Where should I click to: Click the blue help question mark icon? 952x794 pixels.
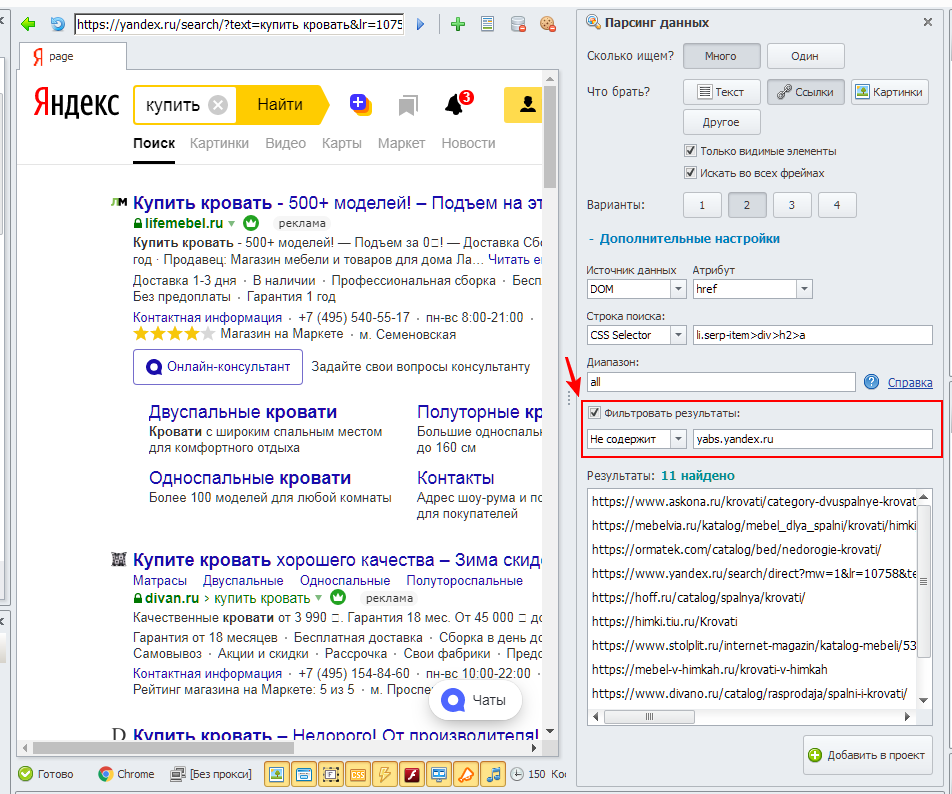[871, 382]
